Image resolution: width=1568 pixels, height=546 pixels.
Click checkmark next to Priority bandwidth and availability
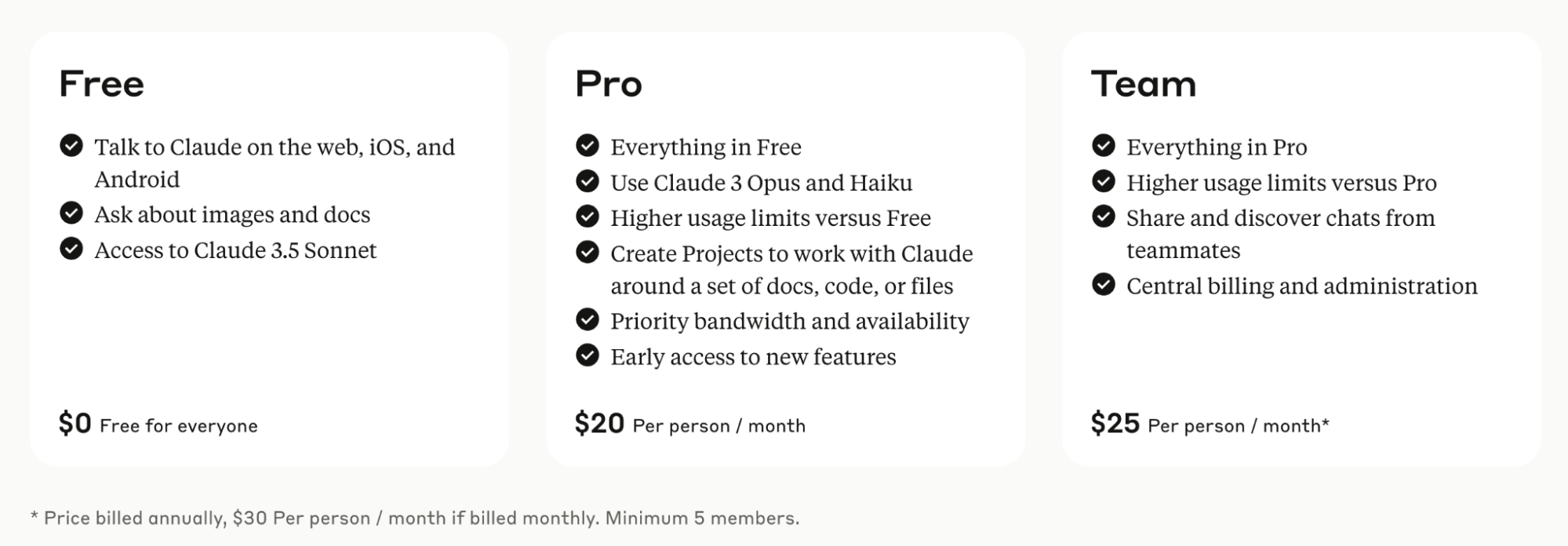pos(588,320)
